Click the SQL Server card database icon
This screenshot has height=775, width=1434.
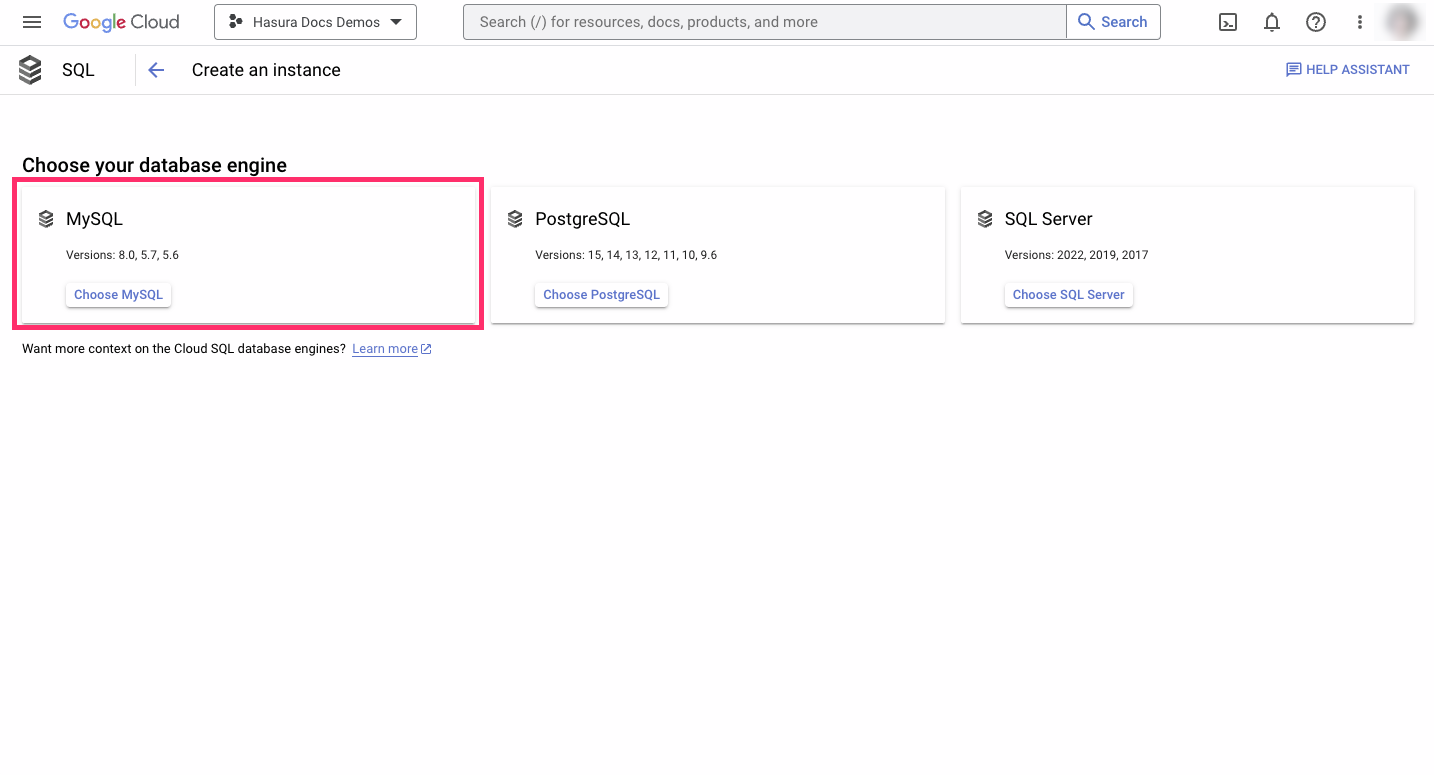(985, 219)
